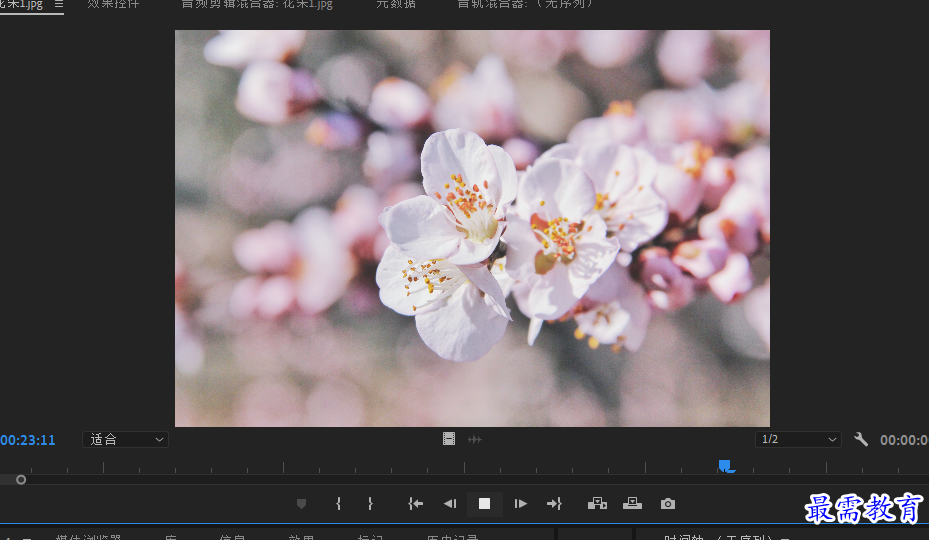Stop playback with the square button
The width and height of the screenshot is (929, 540).
coord(484,504)
